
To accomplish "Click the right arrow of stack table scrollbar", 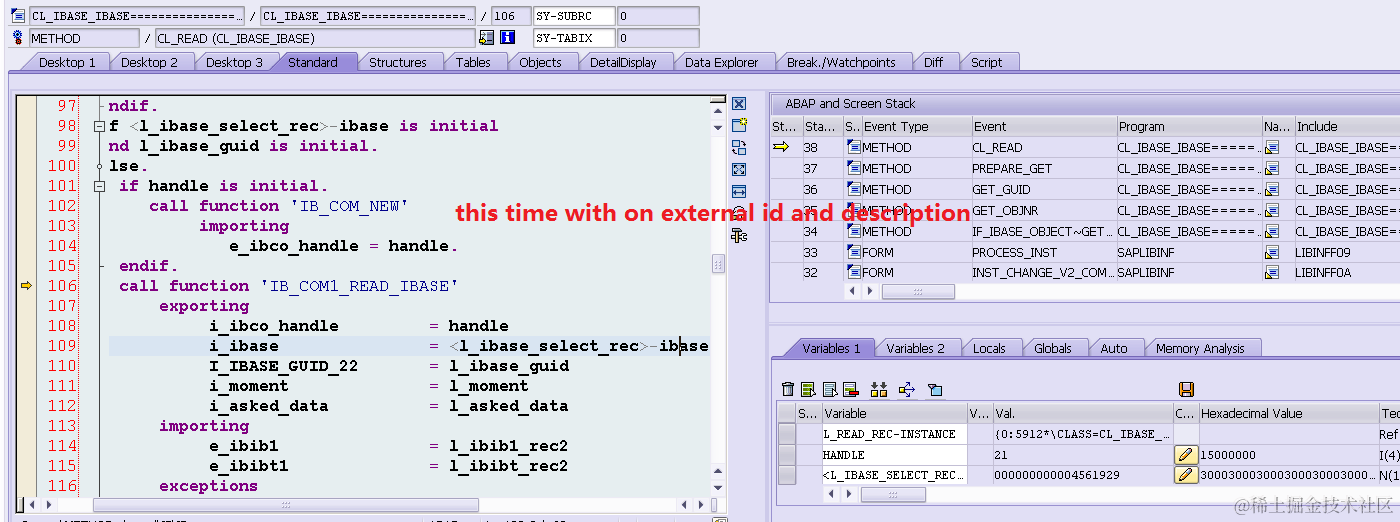I will 871,291.
